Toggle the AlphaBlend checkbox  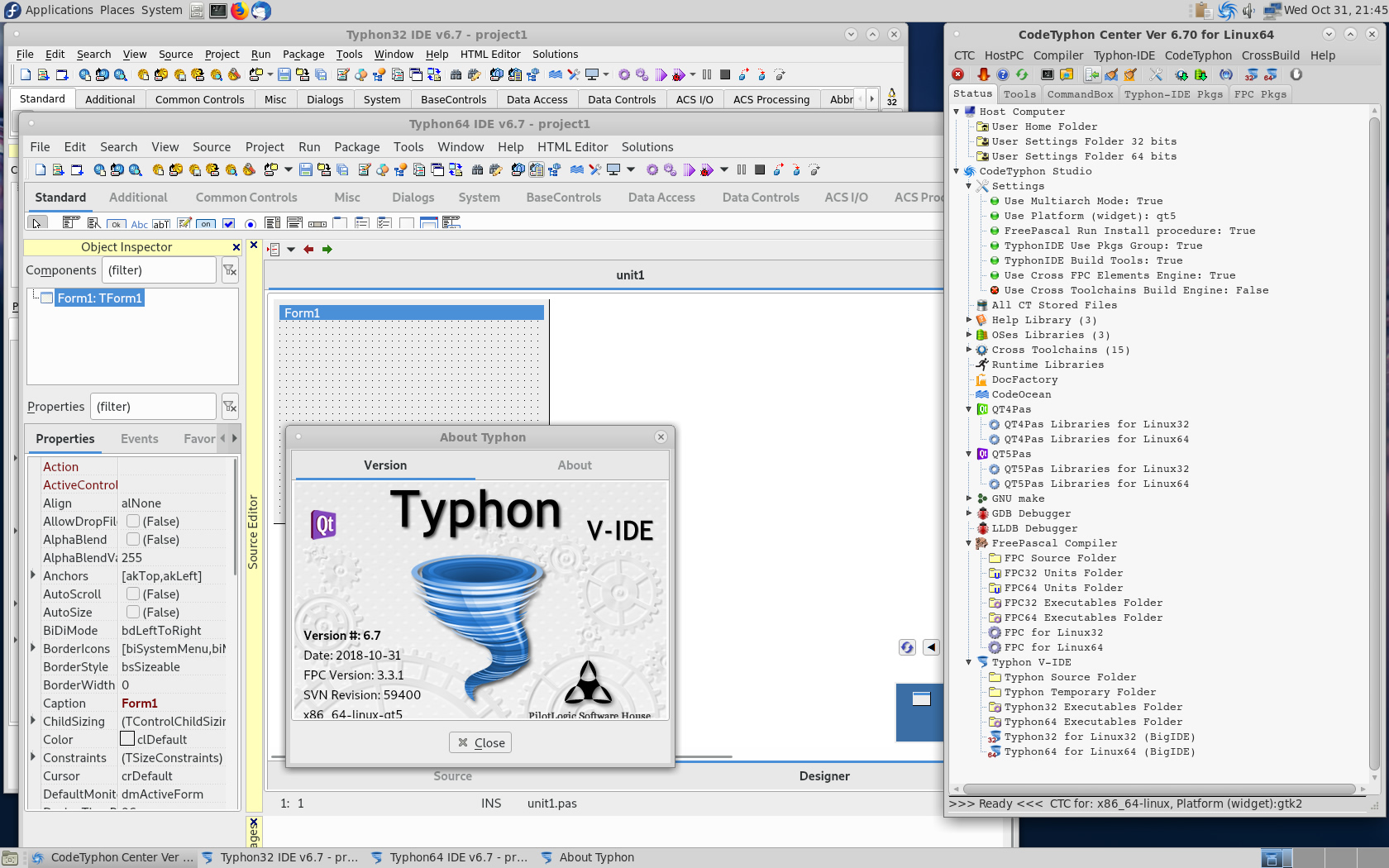tap(132, 539)
